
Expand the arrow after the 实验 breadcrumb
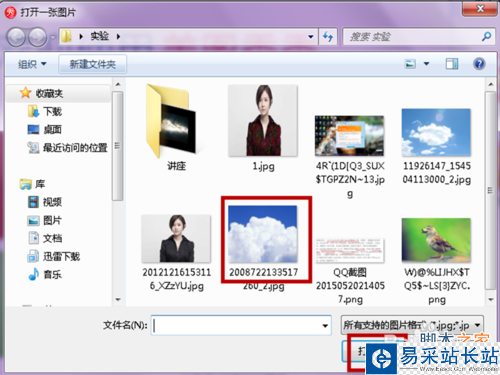click(x=118, y=36)
